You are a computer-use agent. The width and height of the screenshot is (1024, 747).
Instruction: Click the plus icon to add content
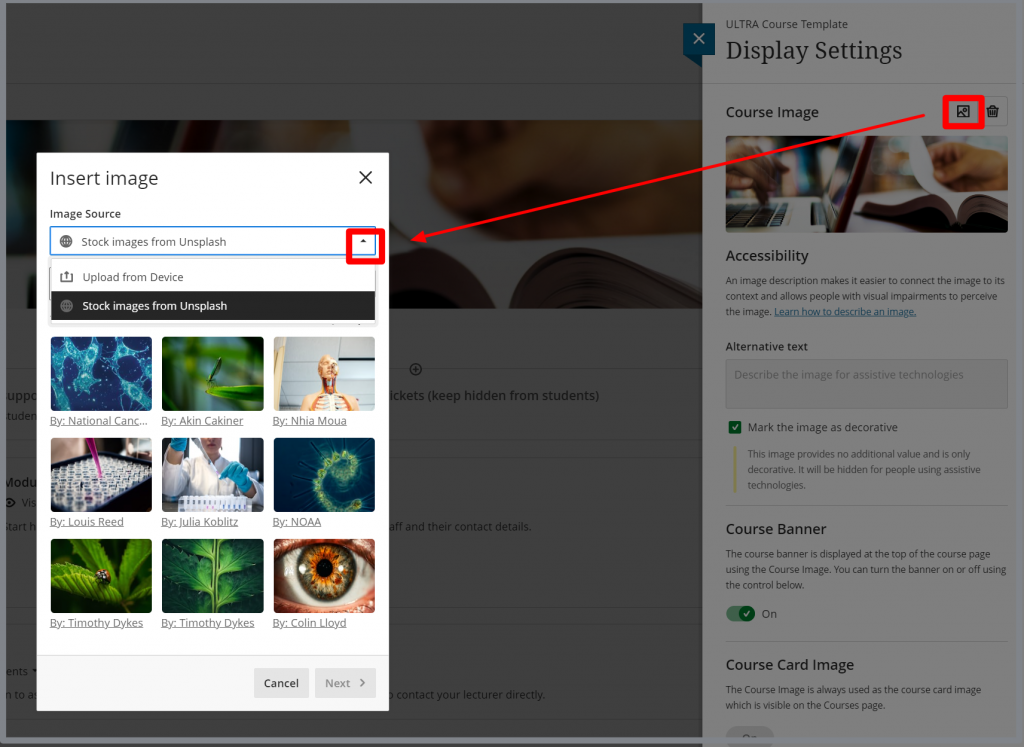tap(416, 369)
